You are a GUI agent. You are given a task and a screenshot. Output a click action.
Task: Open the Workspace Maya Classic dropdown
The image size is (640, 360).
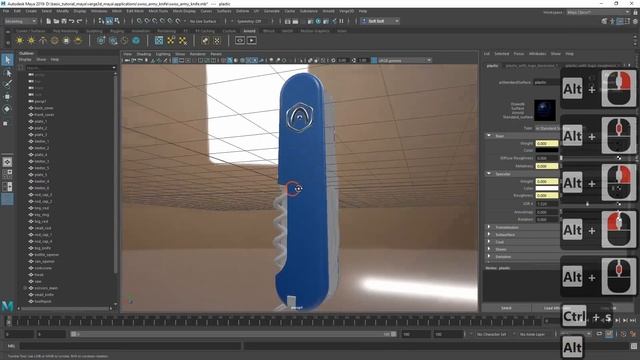(x=598, y=12)
